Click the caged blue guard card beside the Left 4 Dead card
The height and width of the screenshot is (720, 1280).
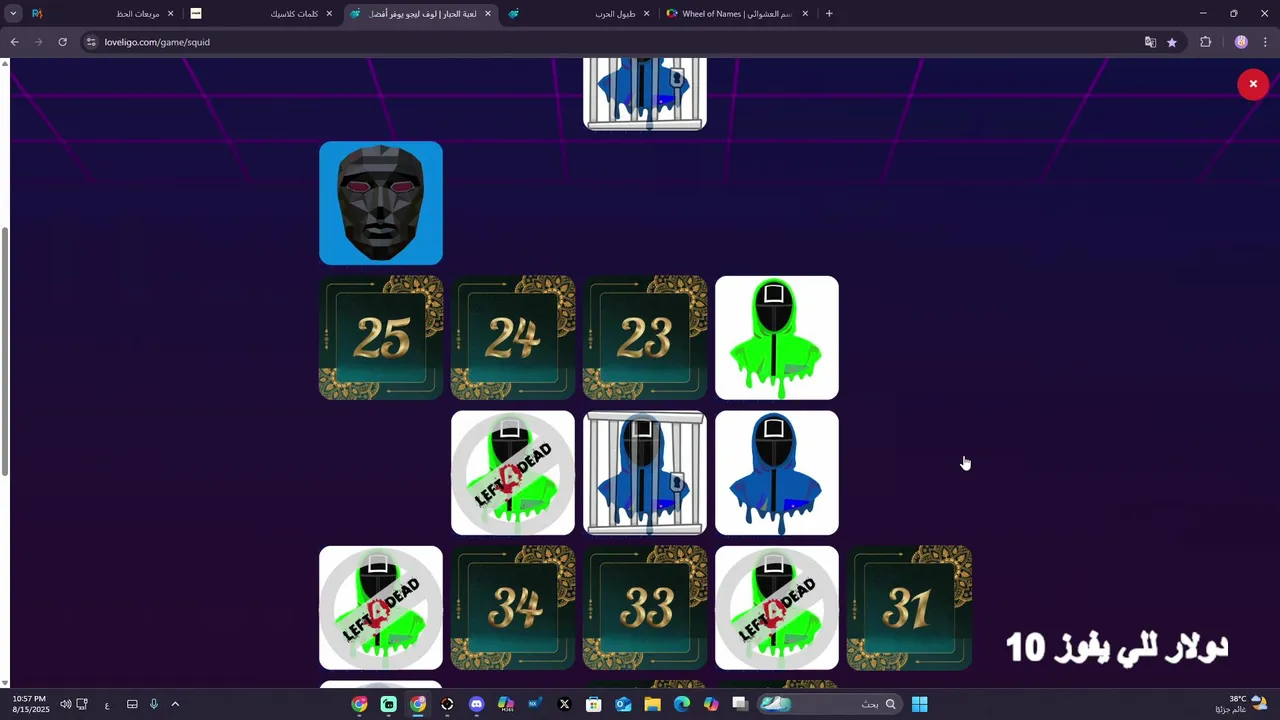point(645,473)
